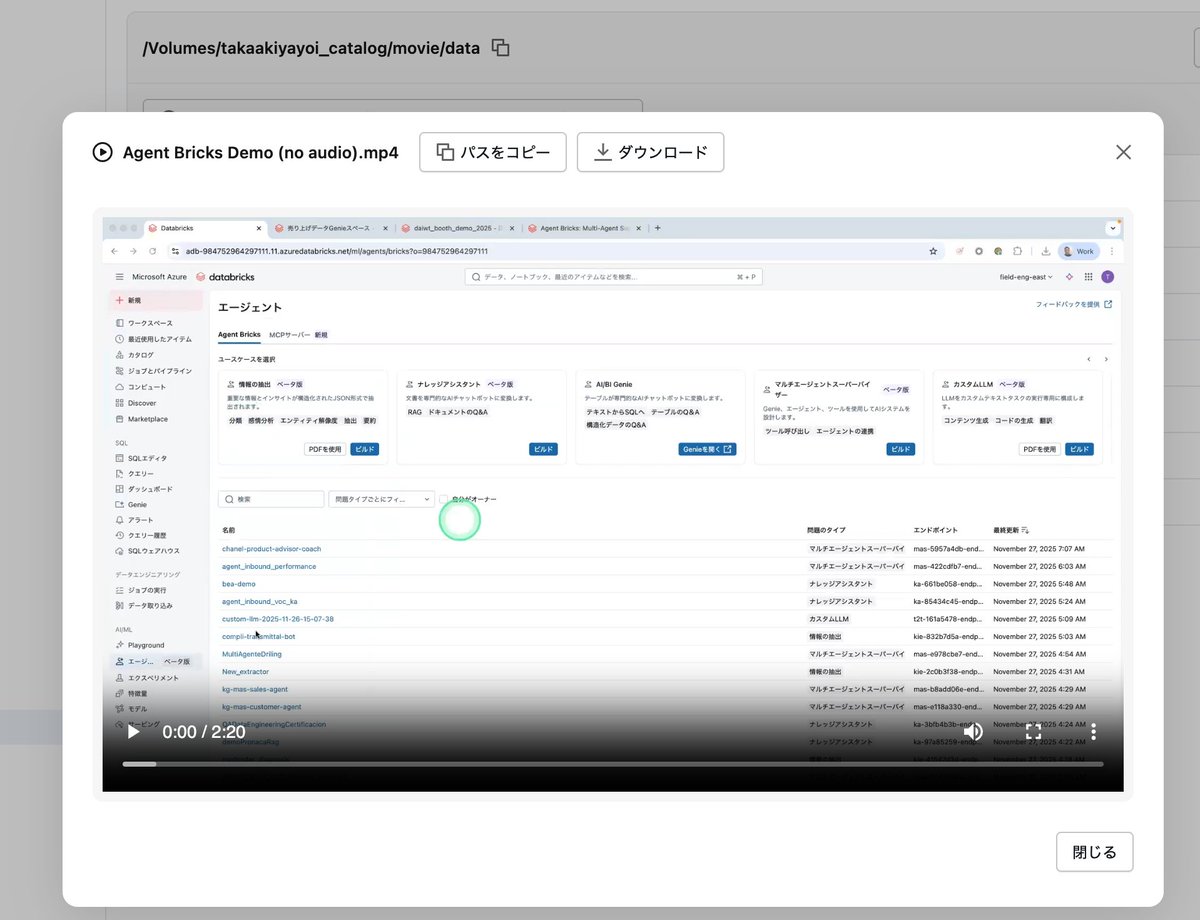Toggle the 自分がオーナー checkbox
The height and width of the screenshot is (920, 1200).
pos(444,499)
